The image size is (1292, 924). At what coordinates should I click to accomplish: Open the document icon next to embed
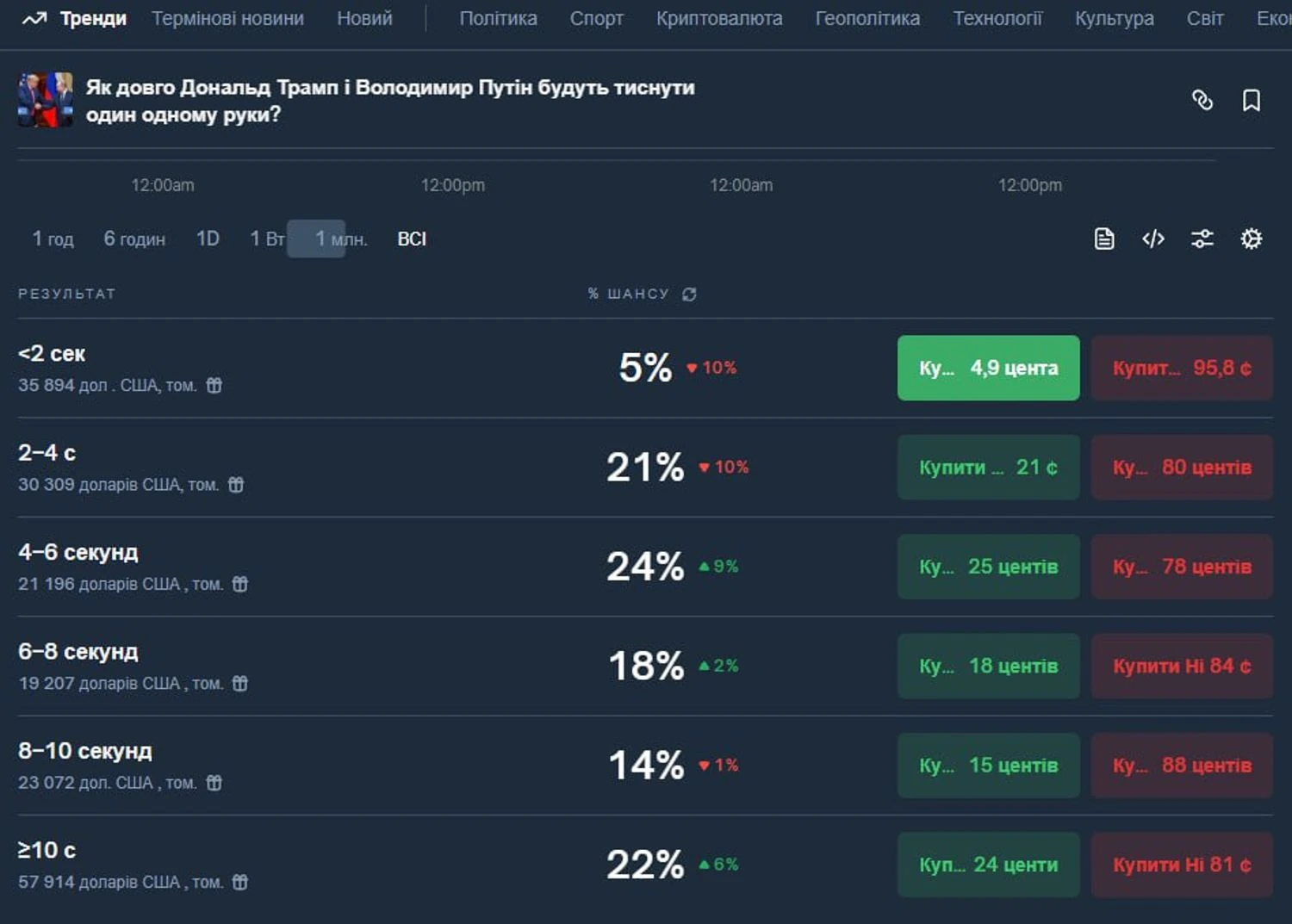[x=1103, y=239]
